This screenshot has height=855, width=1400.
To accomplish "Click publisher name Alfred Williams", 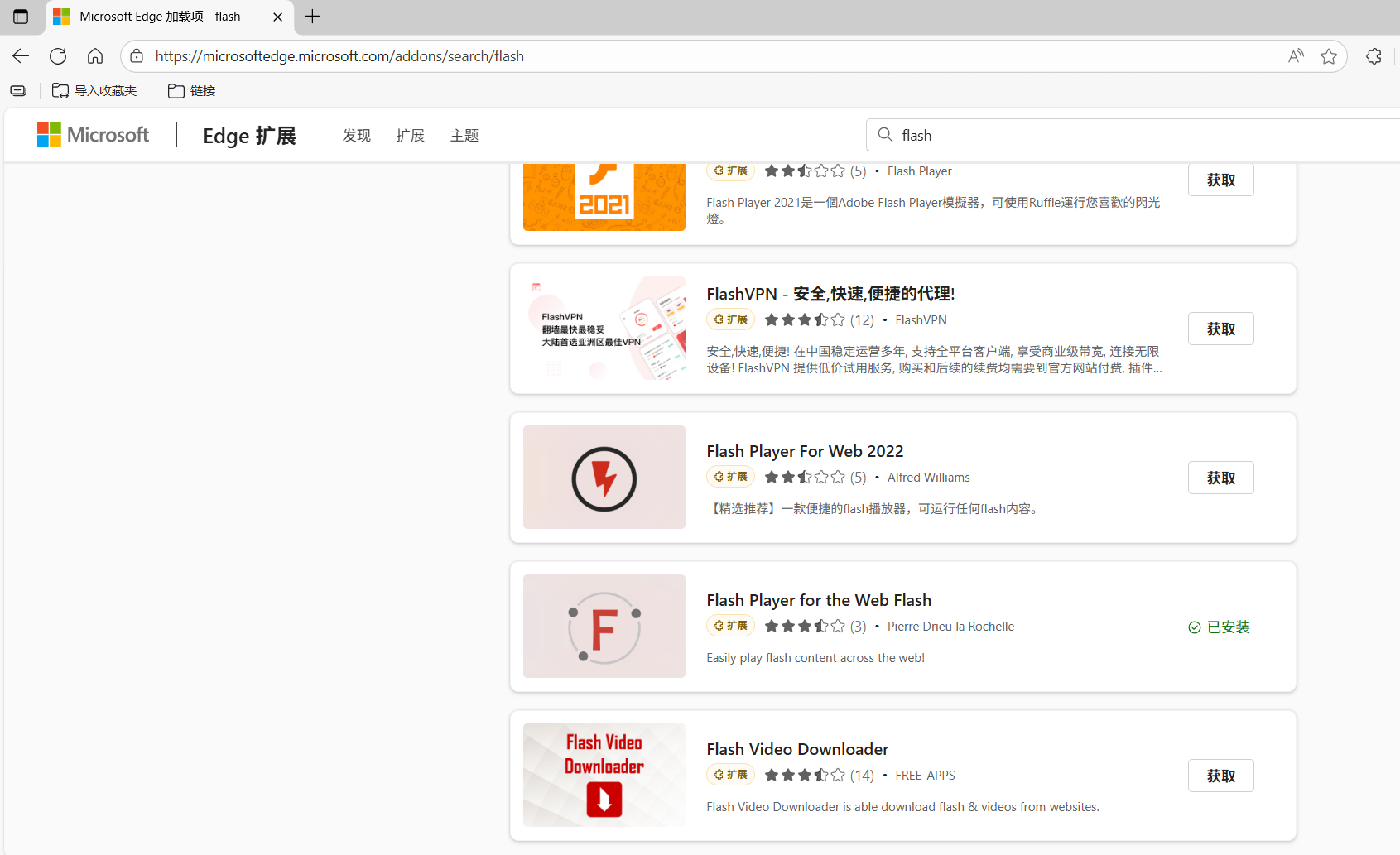I will tap(928, 478).
